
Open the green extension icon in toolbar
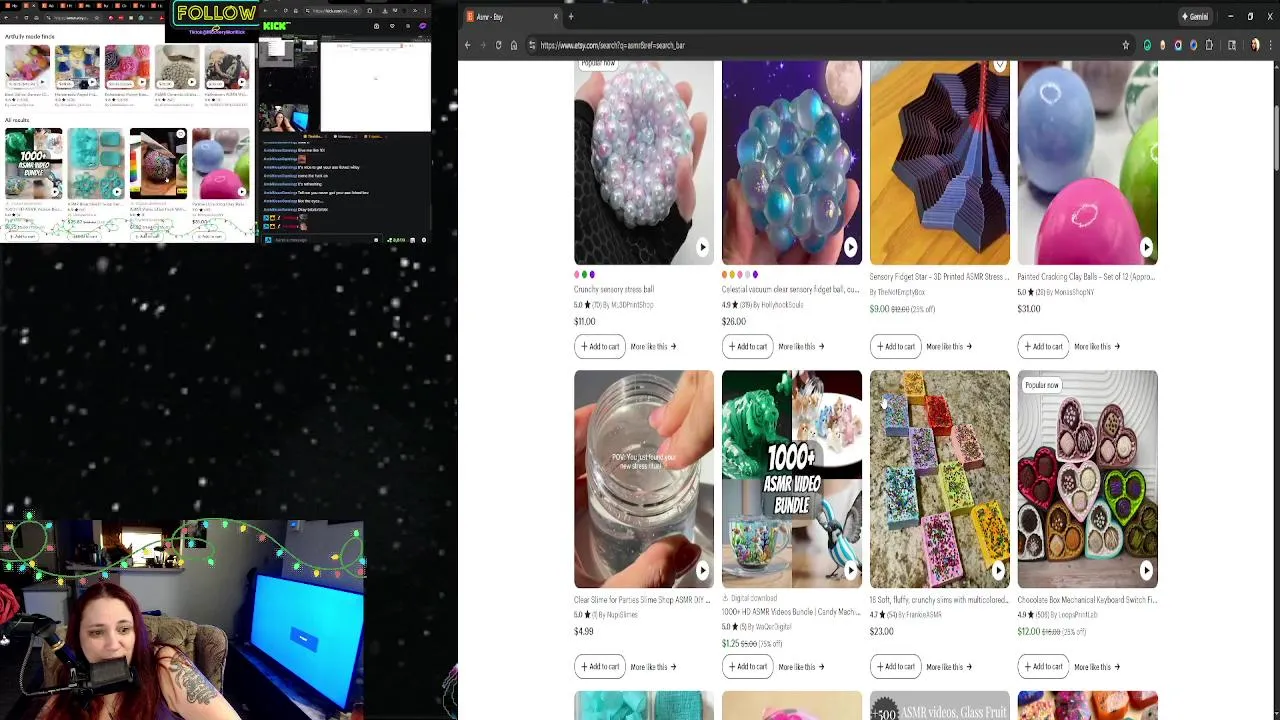(x=1147, y=45)
